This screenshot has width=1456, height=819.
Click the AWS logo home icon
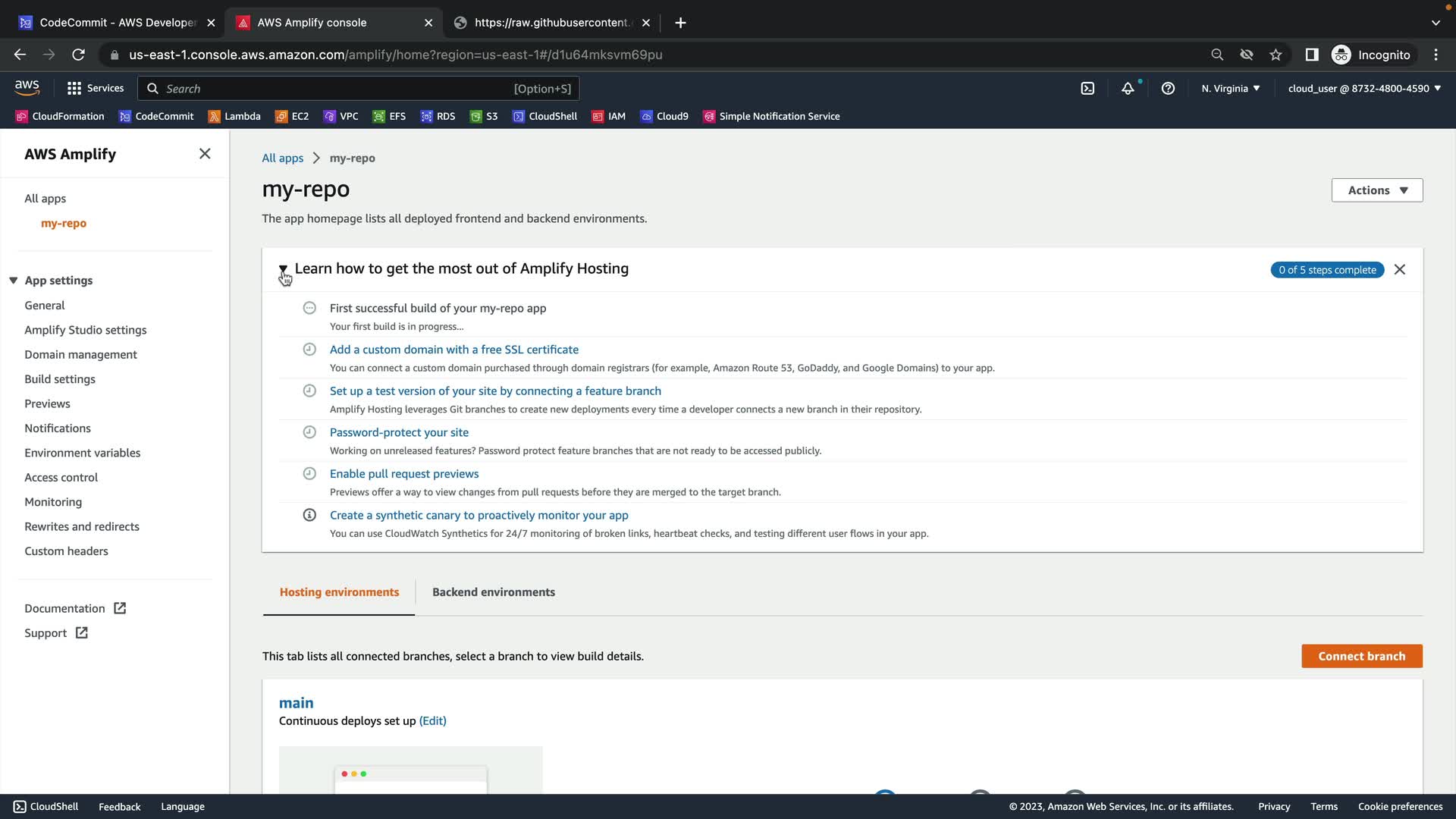pos(27,88)
